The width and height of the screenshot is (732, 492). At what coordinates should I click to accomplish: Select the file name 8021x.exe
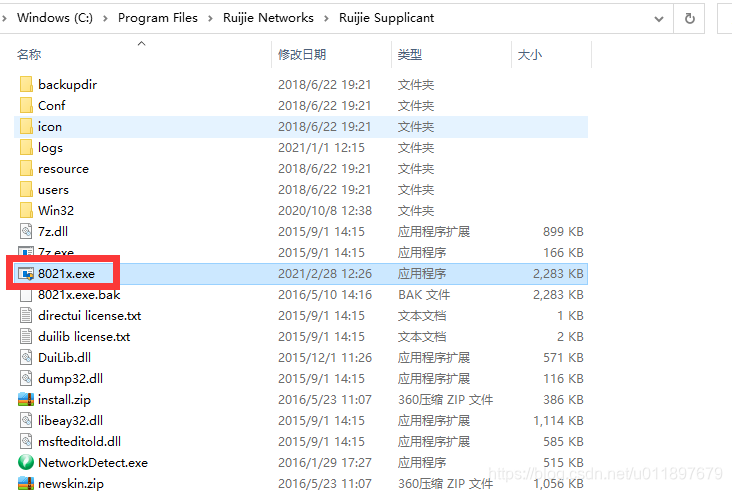(66, 274)
